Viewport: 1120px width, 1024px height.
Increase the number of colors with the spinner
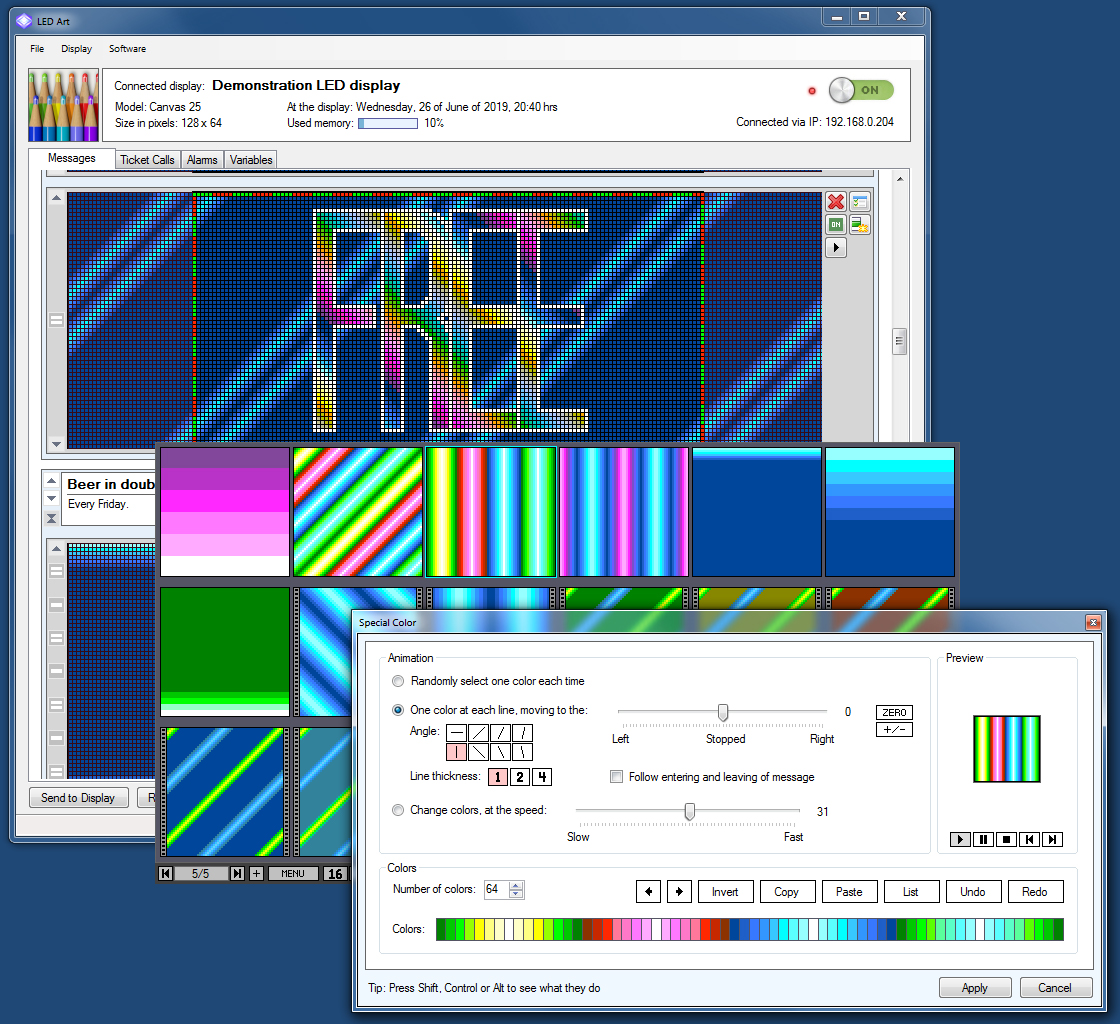pyautogui.click(x=516, y=886)
